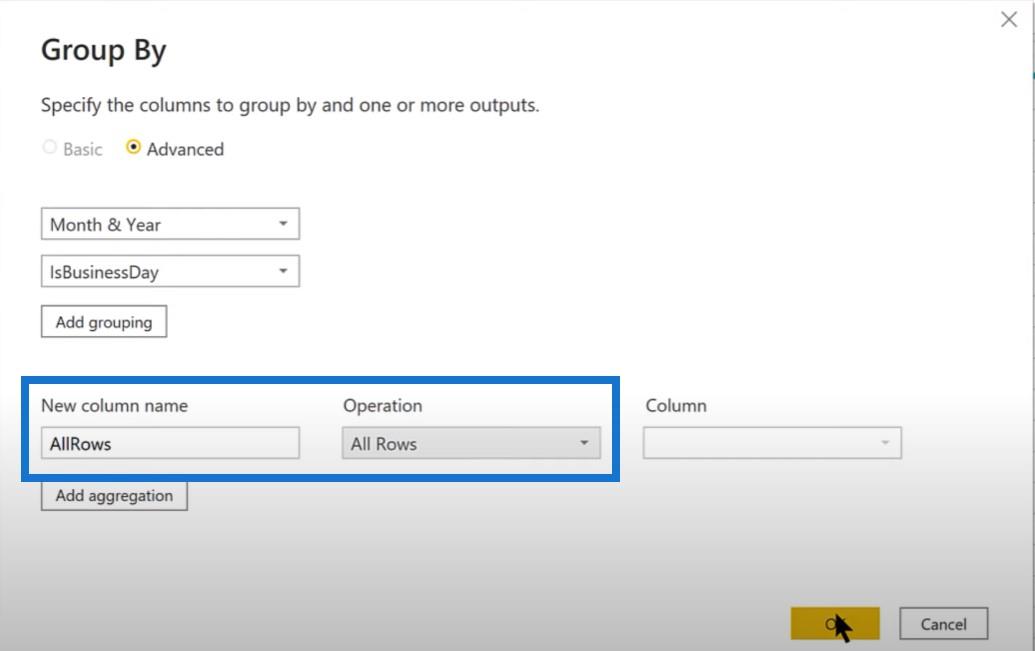
Task: Click the New column name label
Action: [x=114, y=405]
